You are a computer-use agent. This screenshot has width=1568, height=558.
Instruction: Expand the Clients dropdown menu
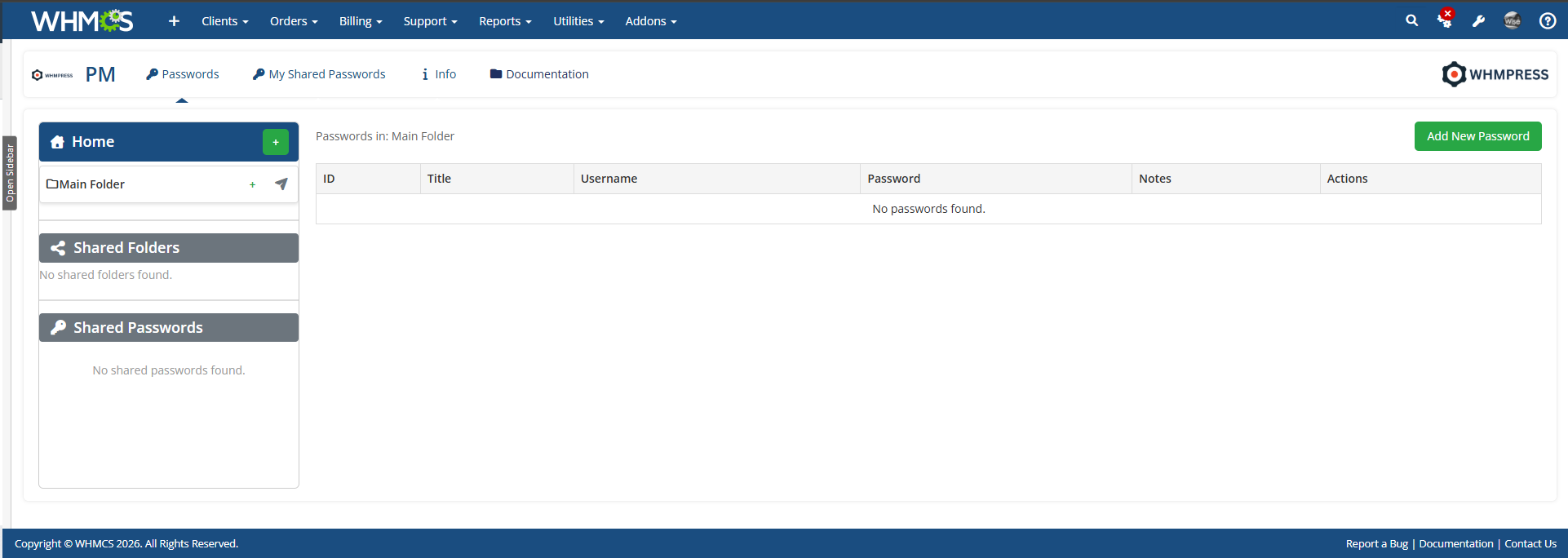(224, 21)
